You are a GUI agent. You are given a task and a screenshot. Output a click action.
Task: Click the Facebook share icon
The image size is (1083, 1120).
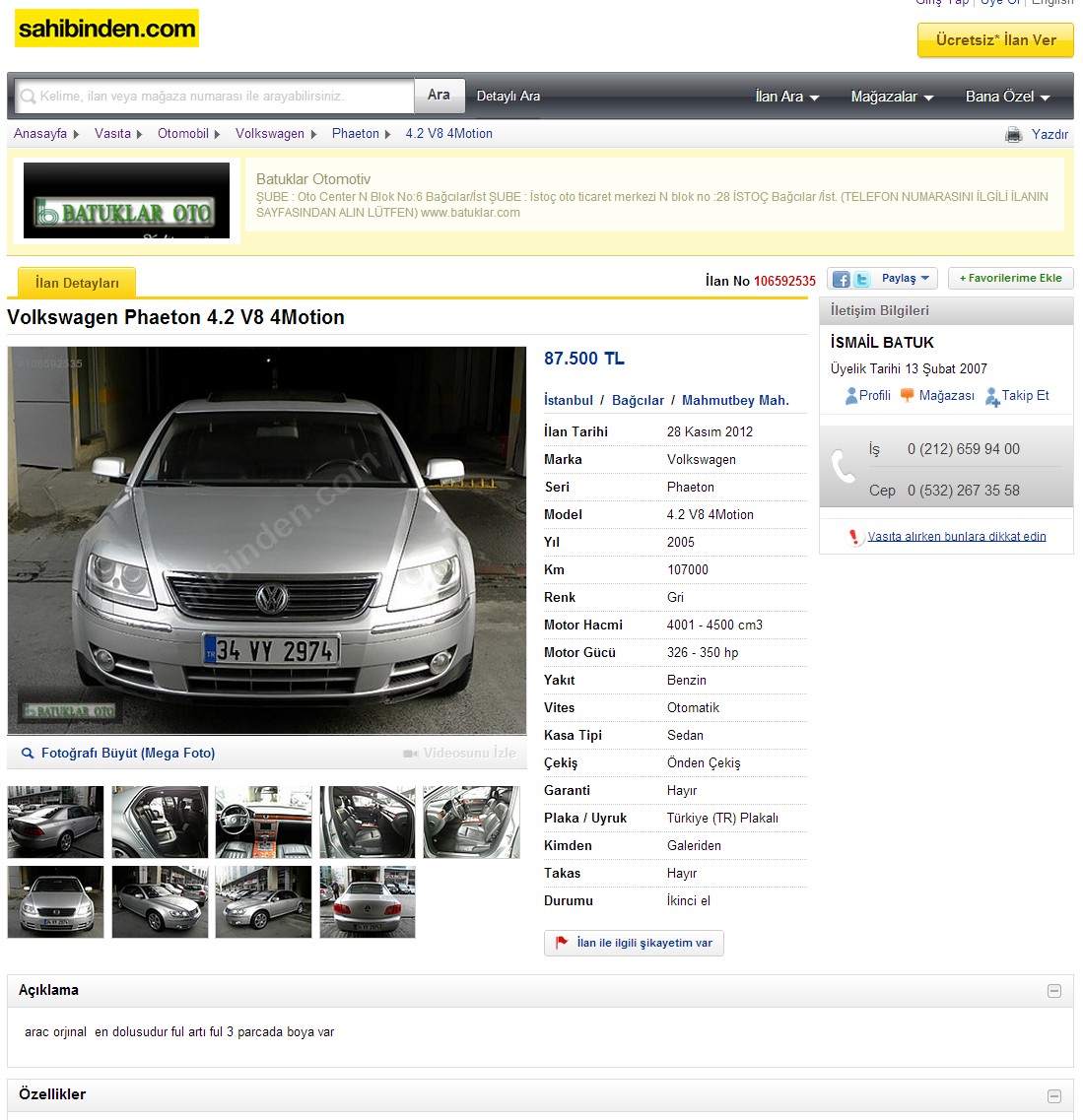tap(842, 280)
